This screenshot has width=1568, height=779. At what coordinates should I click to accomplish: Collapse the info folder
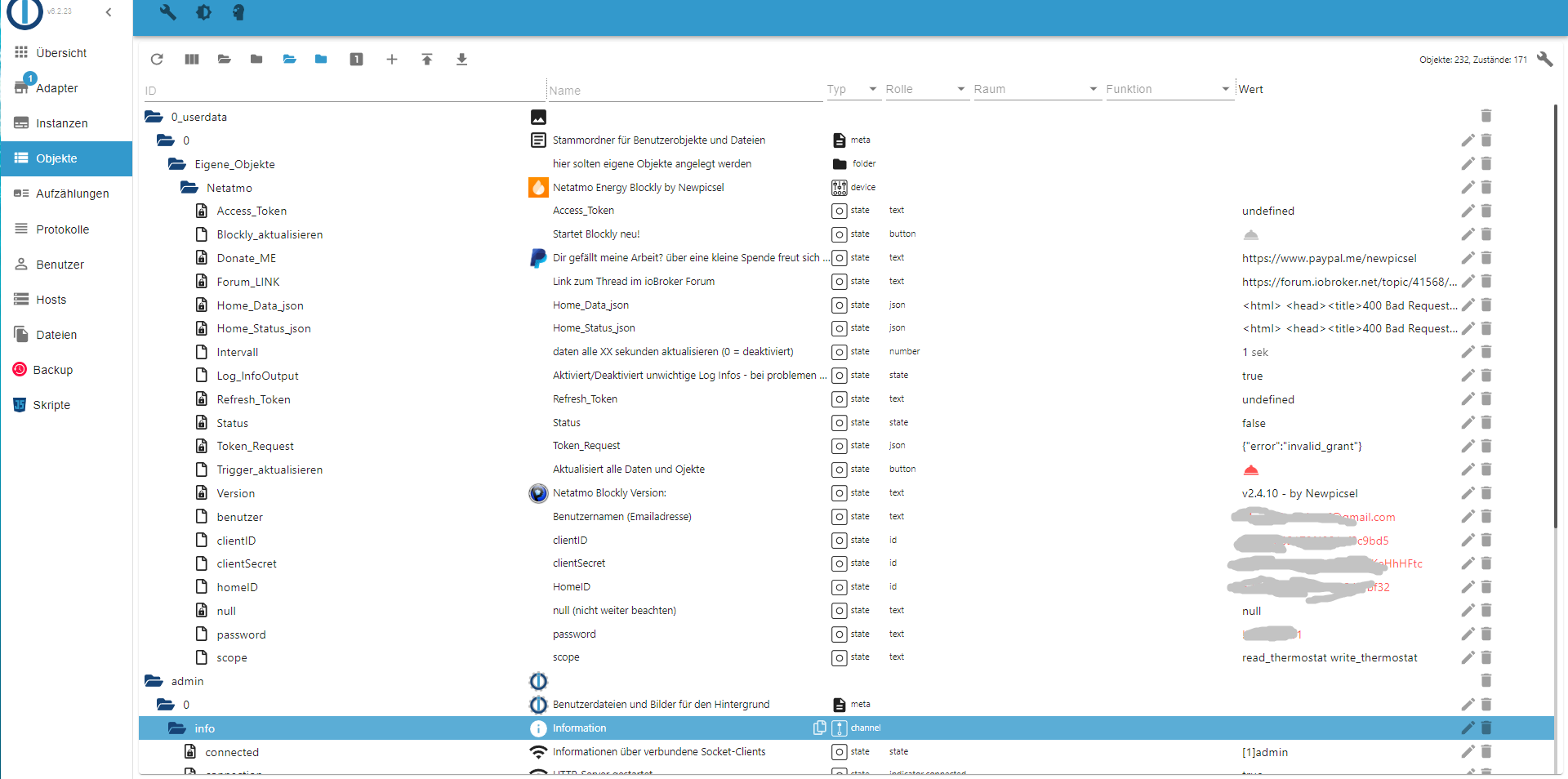click(177, 728)
